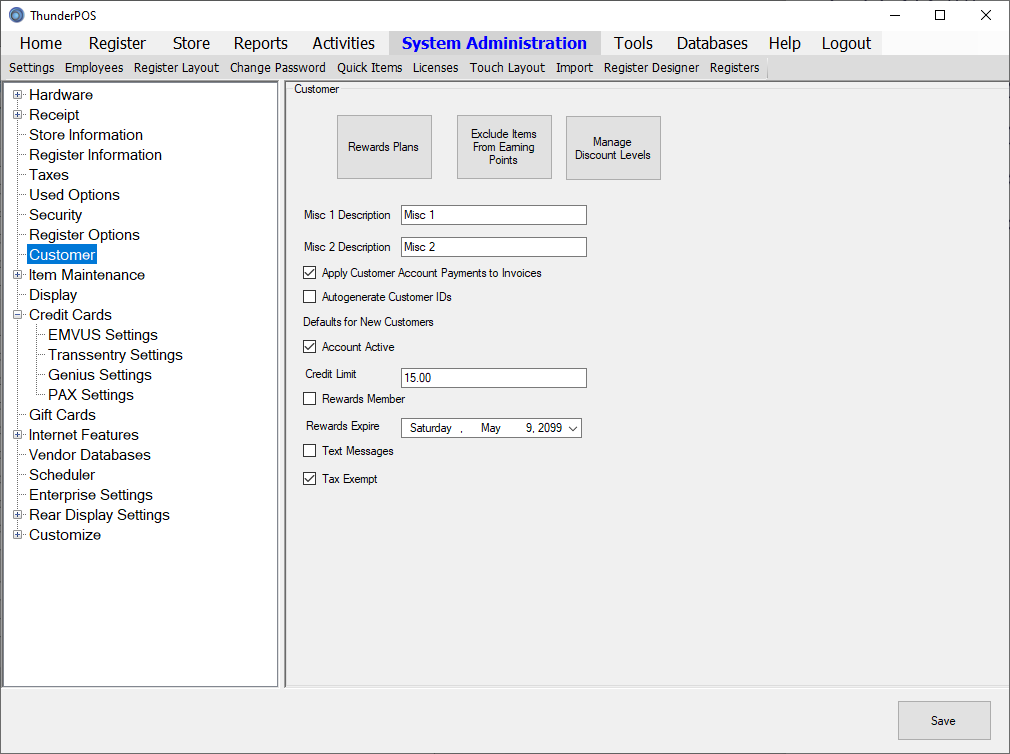The image size is (1010, 754).
Task: Enable Autogenerate Customer IDs checkbox
Action: click(310, 297)
